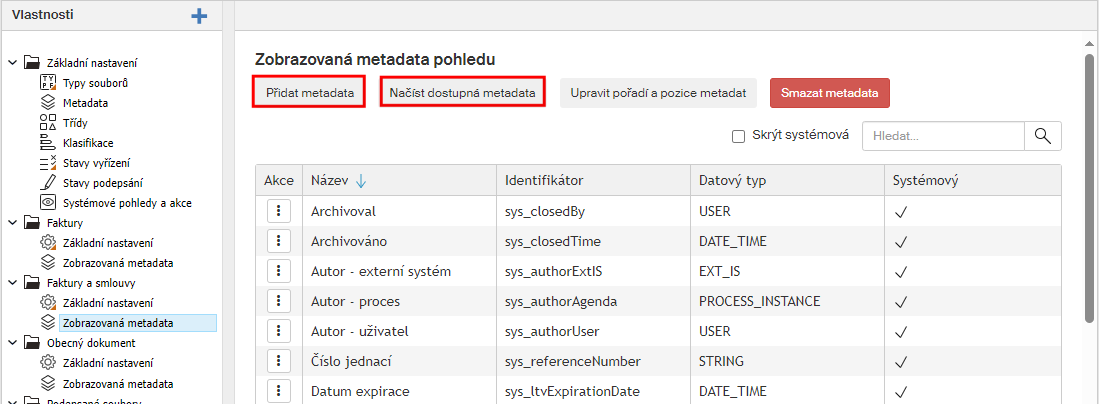Click the blue plus icon in Vlastnosti
The image size is (1099, 404).
pos(199,16)
